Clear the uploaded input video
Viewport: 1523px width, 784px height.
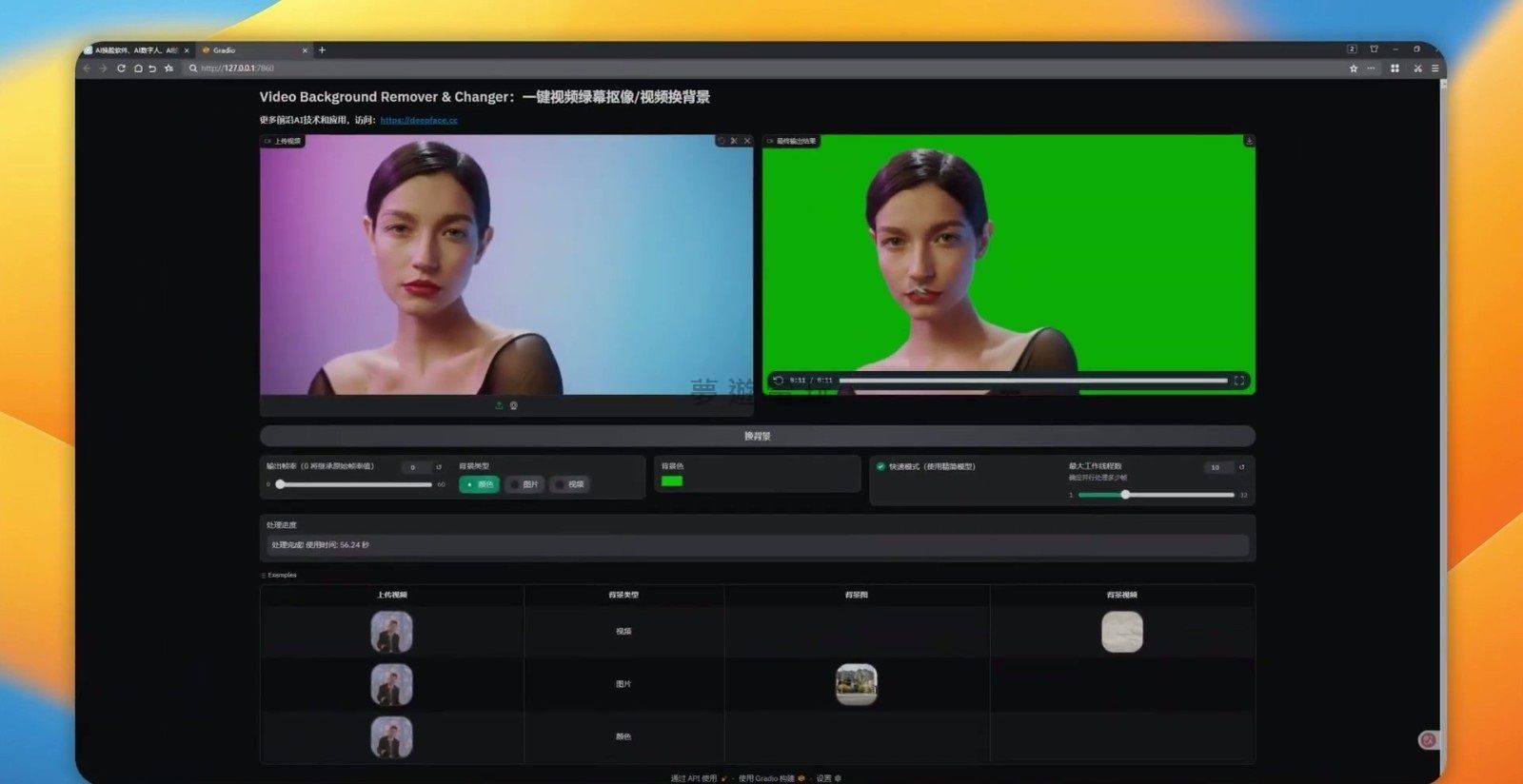click(747, 141)
